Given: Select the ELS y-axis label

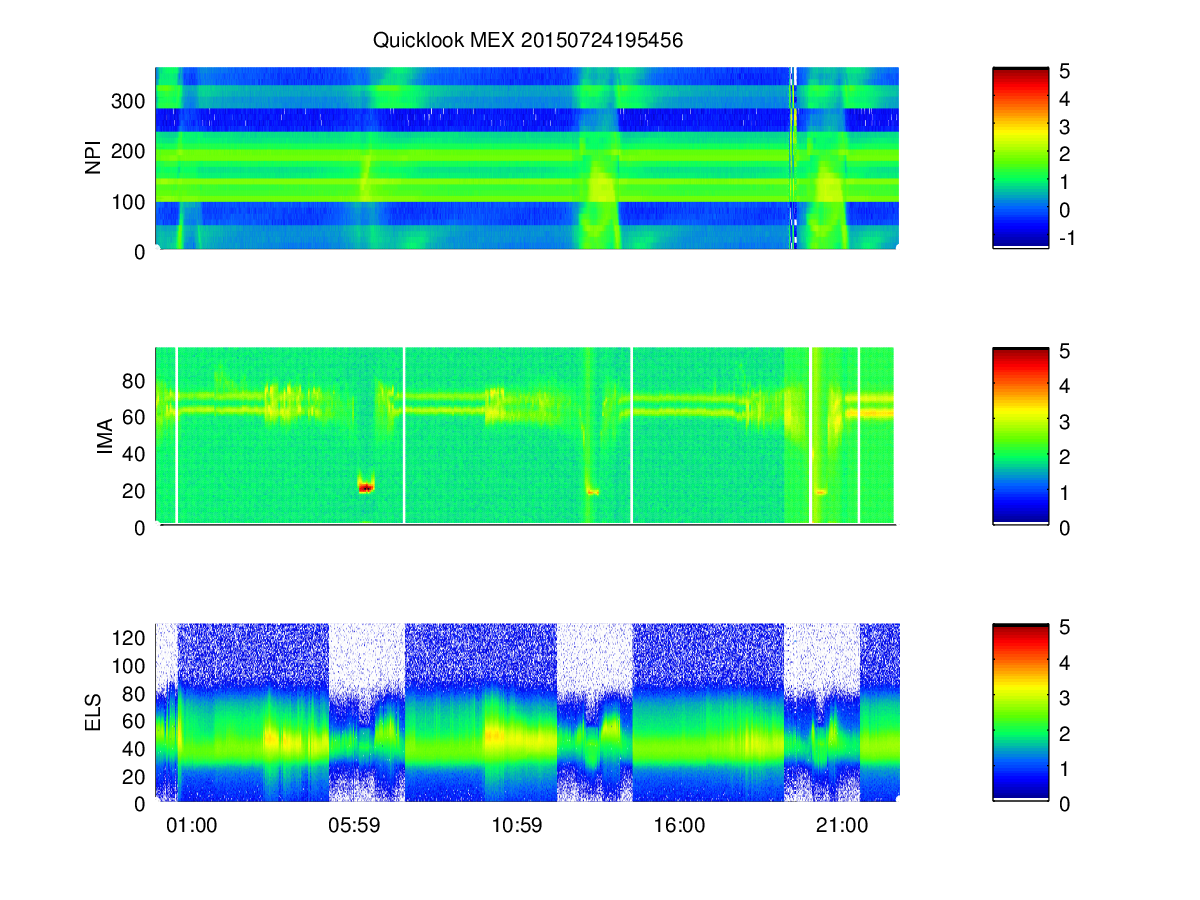Looking at the screenshot, I should point(94,712).
